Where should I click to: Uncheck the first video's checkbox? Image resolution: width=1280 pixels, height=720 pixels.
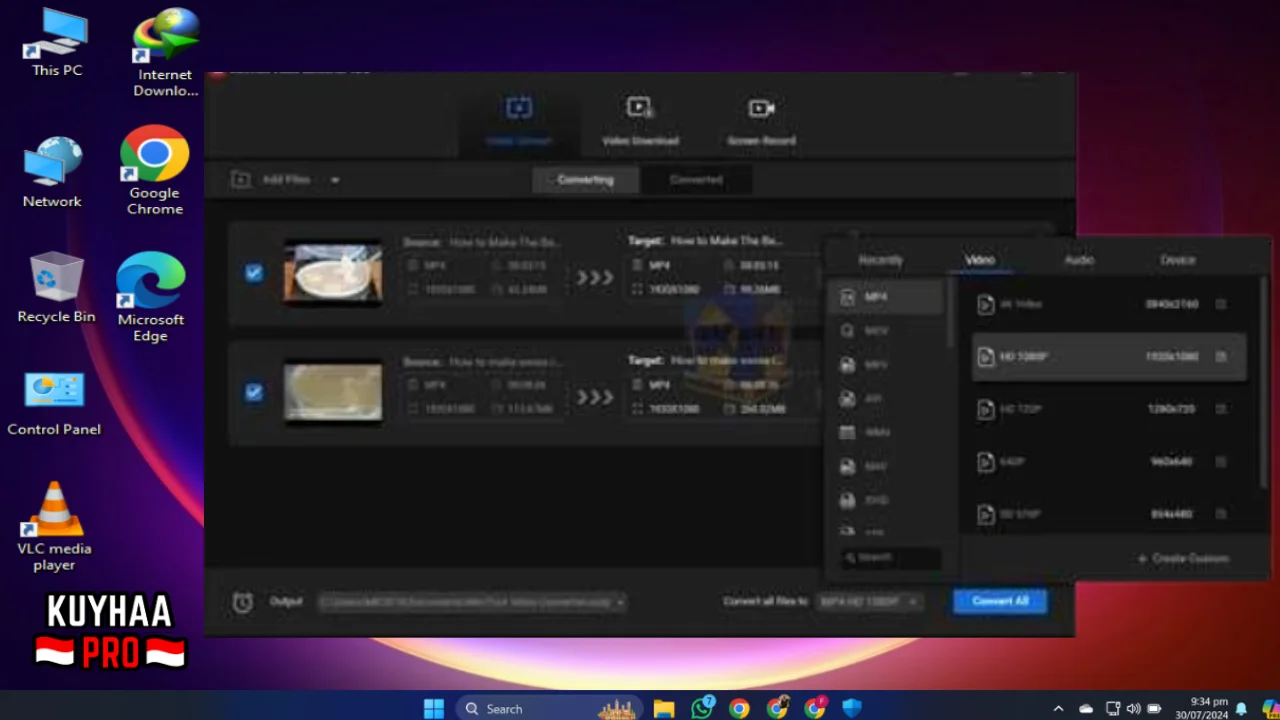pos(254,273)
